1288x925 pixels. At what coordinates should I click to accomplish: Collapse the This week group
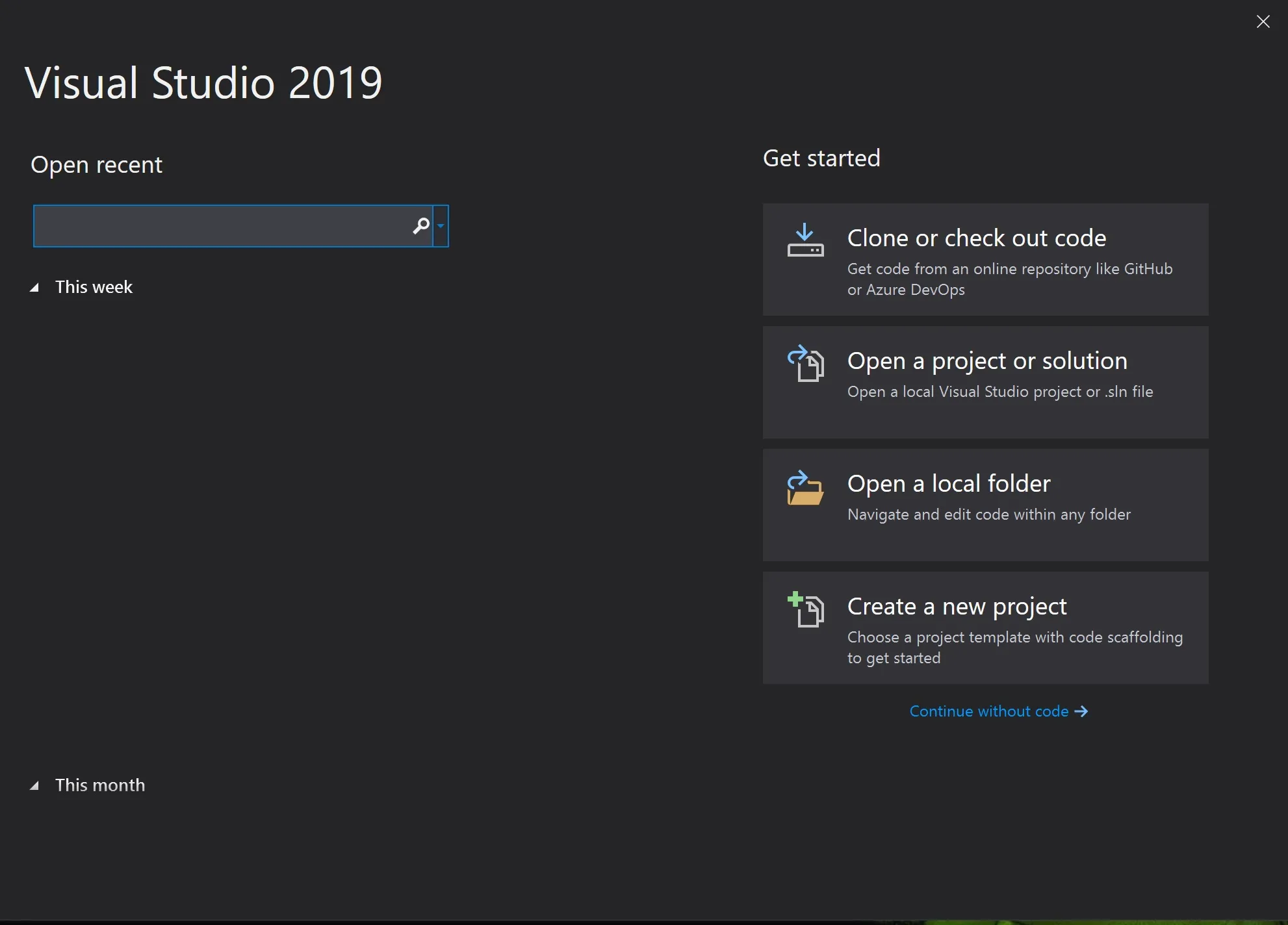pos(34,288)
